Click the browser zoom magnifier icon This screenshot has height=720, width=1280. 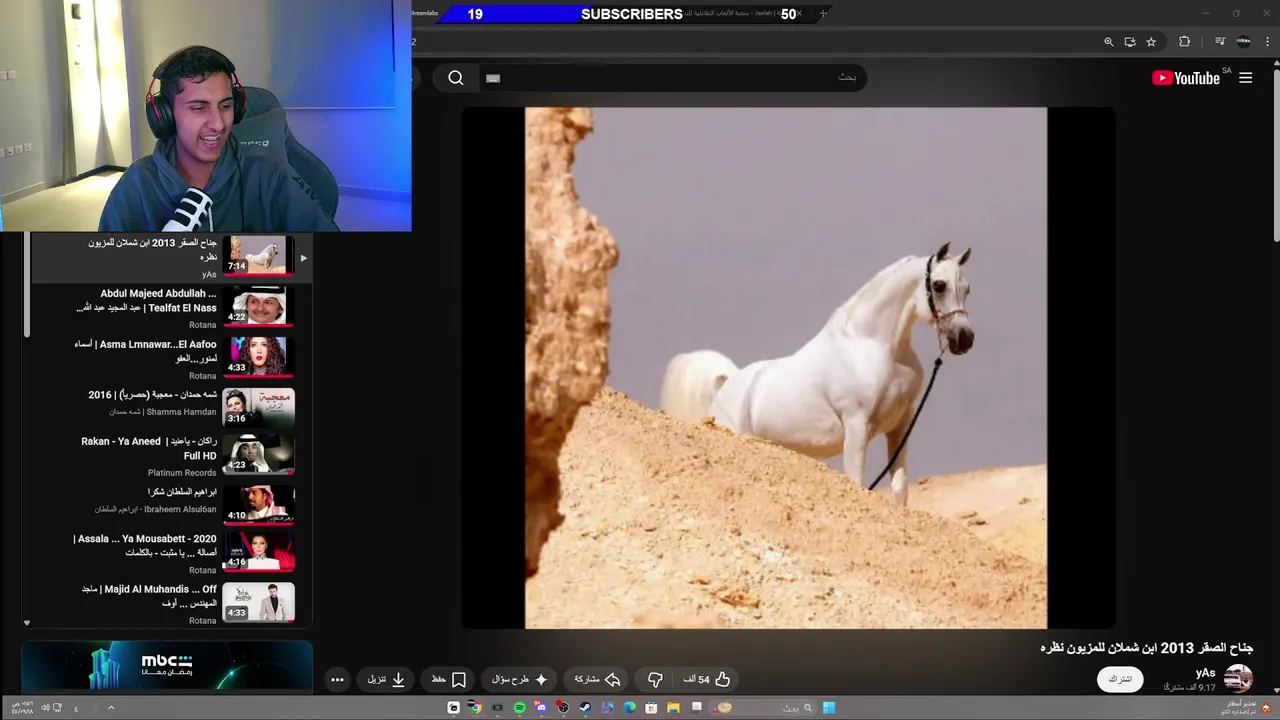point(1108,42)
